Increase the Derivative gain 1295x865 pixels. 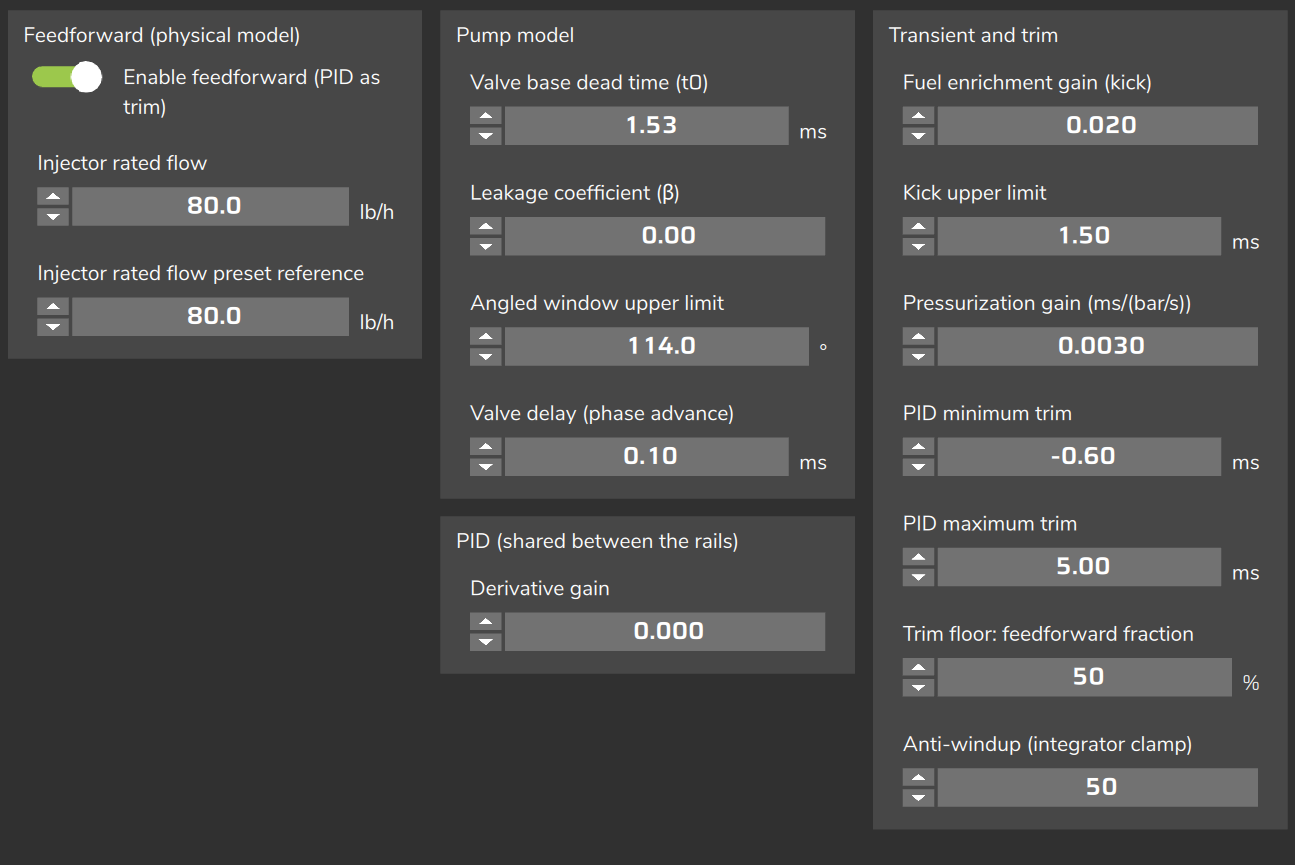pyautogui.click(x=486, y=621)
